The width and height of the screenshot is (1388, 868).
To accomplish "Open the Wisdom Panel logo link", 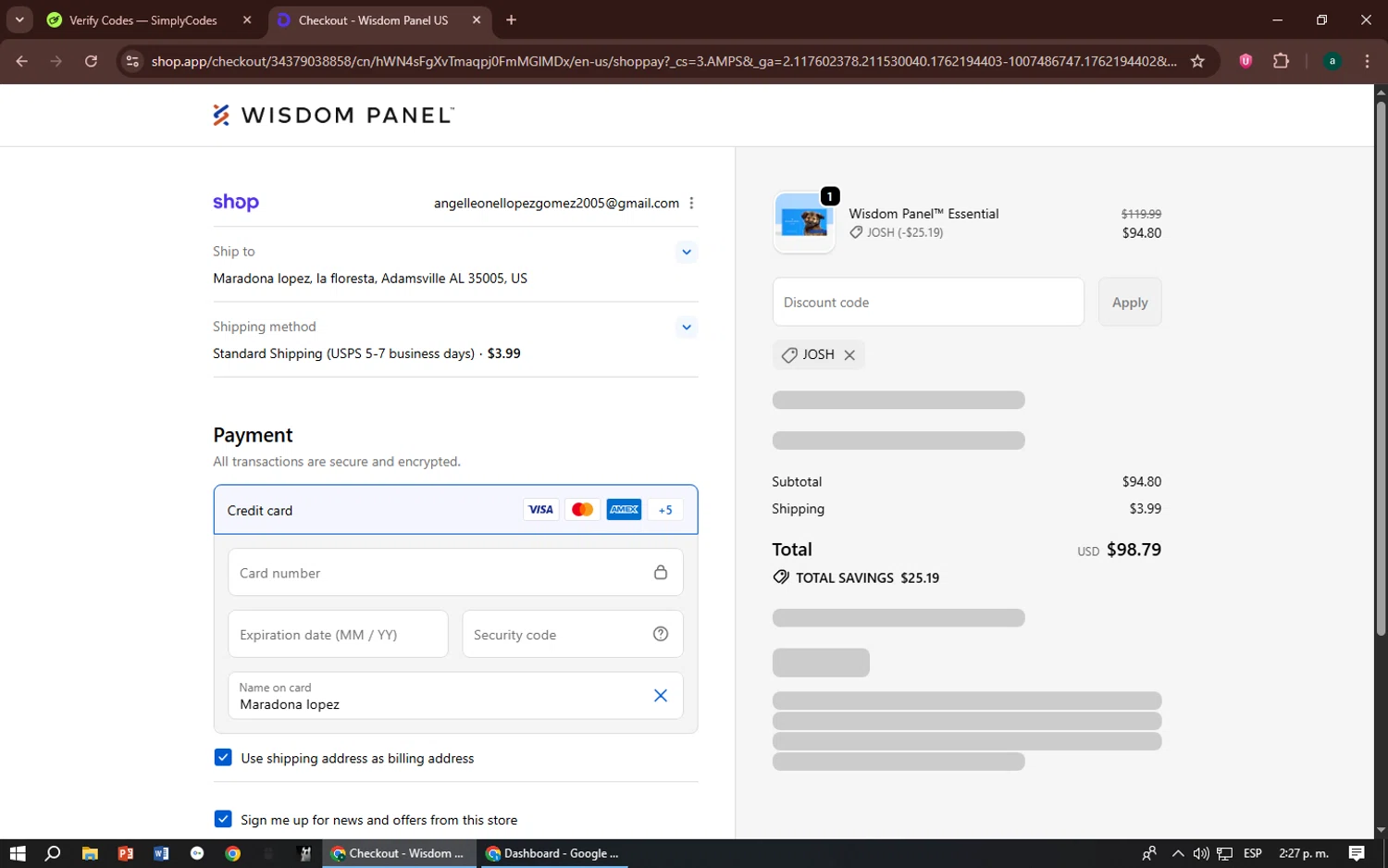I will [x=333, y=115].
